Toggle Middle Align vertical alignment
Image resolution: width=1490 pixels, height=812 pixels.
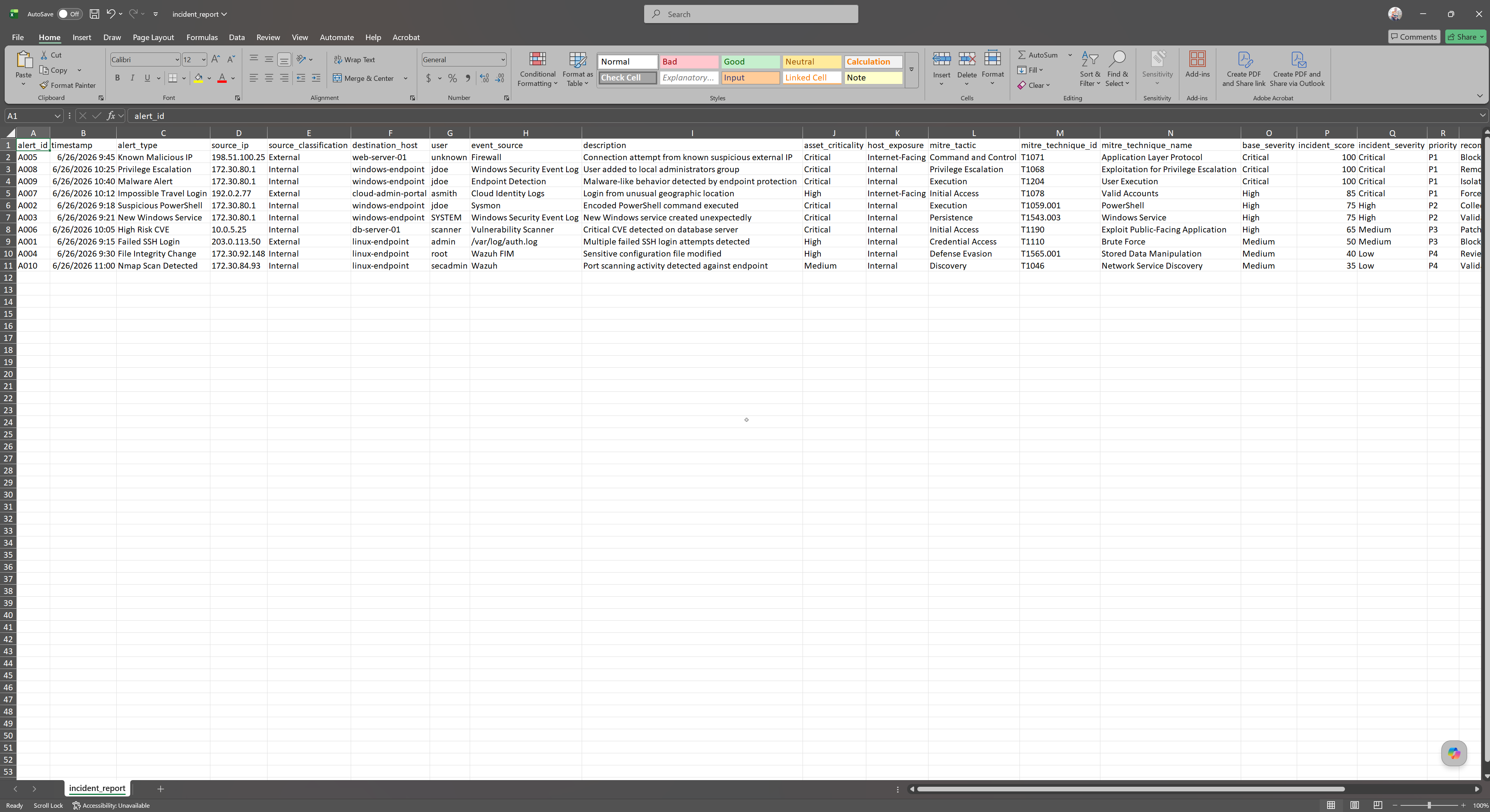(269, 59)
